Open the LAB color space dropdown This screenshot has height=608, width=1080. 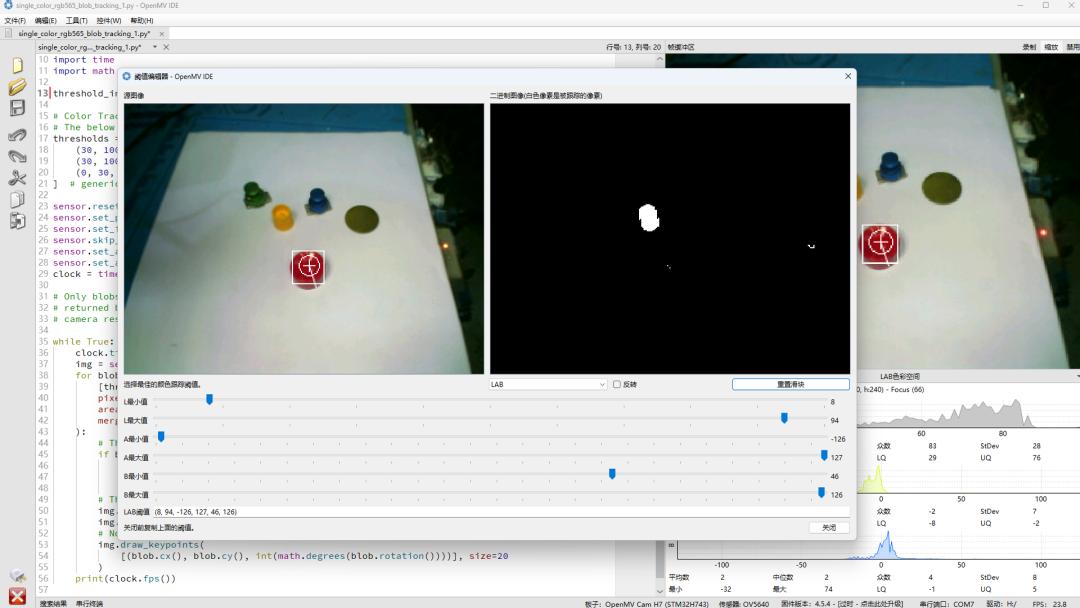[x=548, y=384]
